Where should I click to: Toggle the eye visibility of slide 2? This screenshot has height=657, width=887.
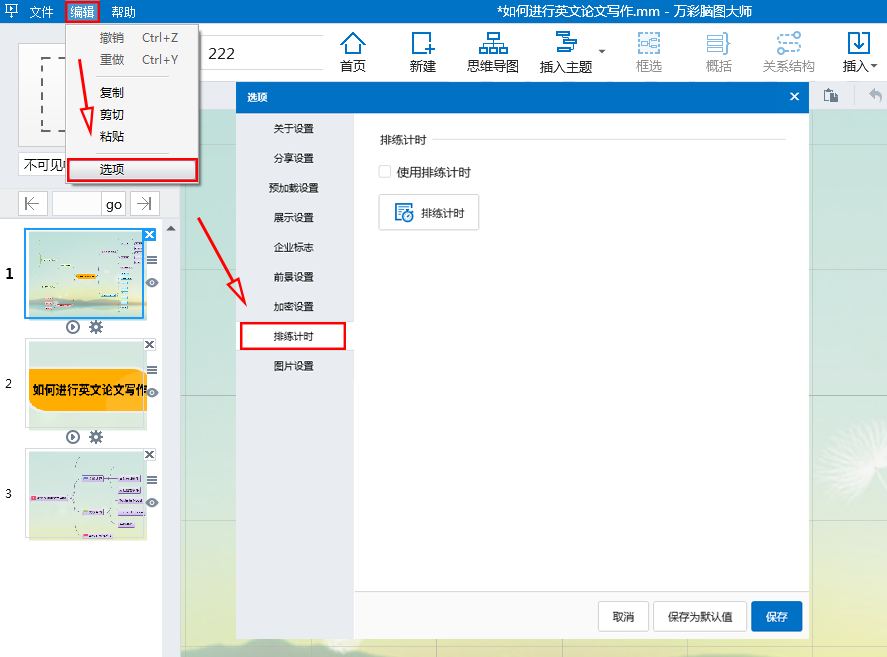tap(152, 393)
